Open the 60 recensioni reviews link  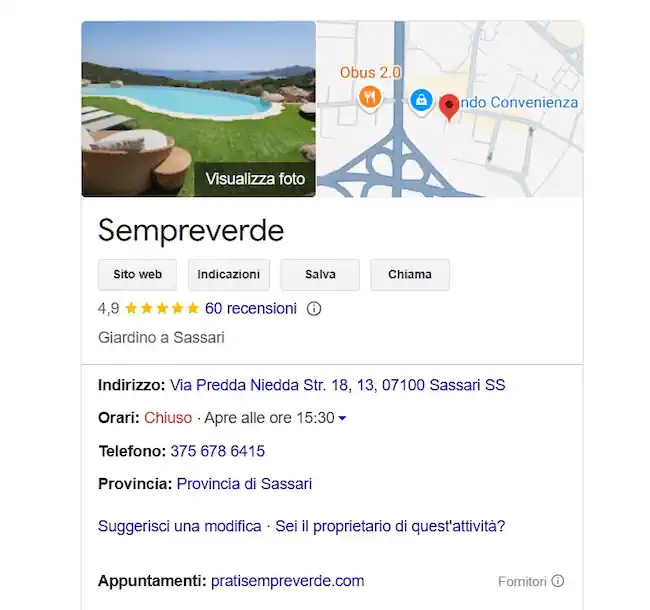tap(251, 309)
